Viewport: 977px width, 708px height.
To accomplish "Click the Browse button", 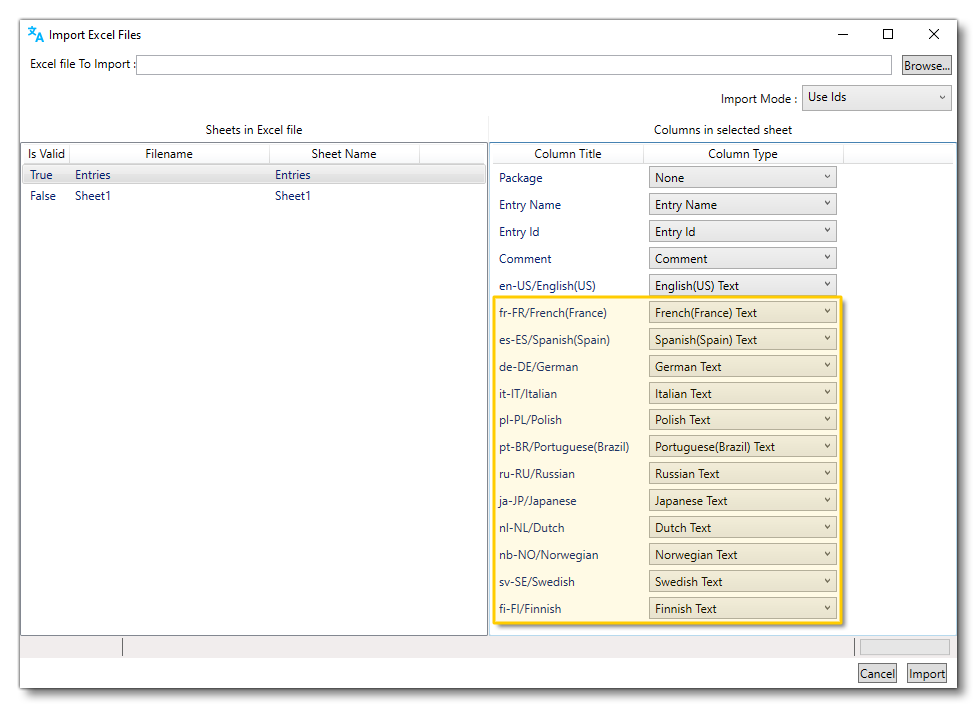I will pos(926,64).
